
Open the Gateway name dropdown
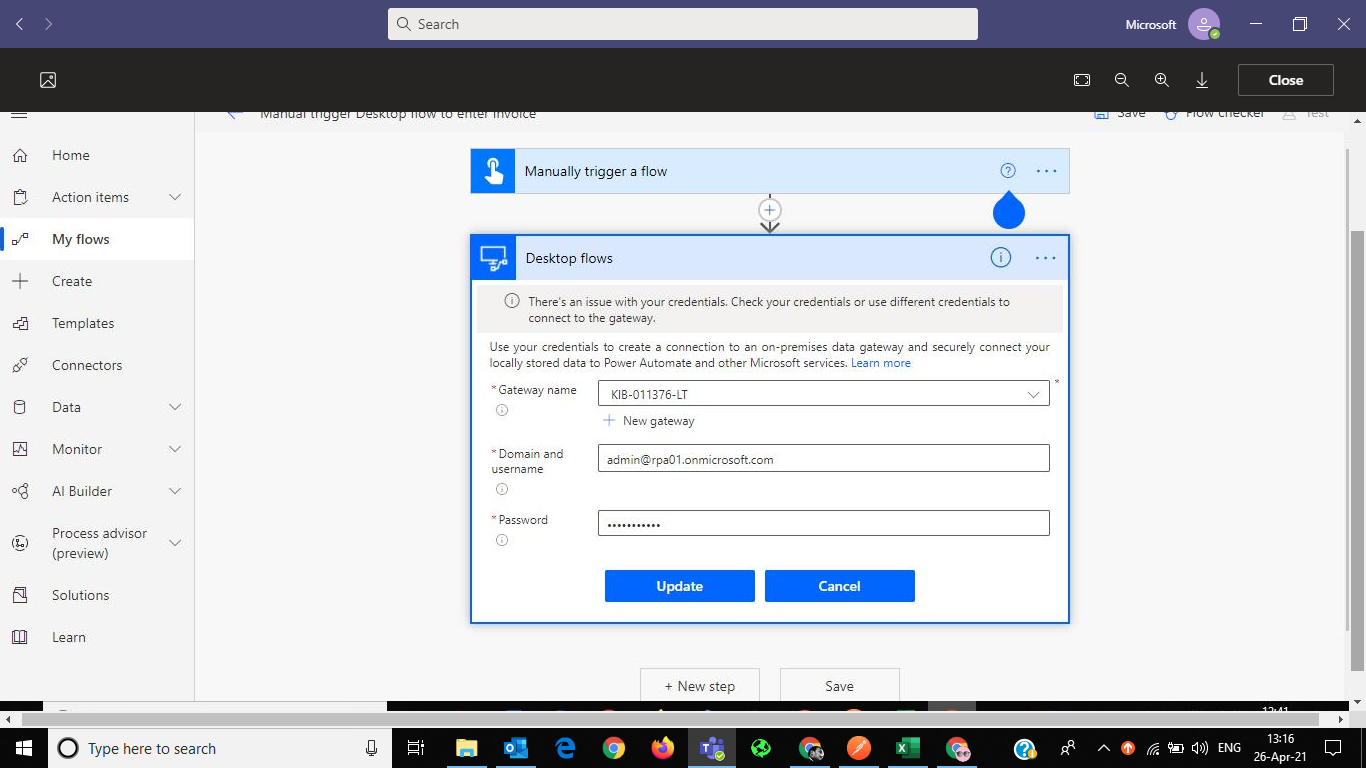824,394
